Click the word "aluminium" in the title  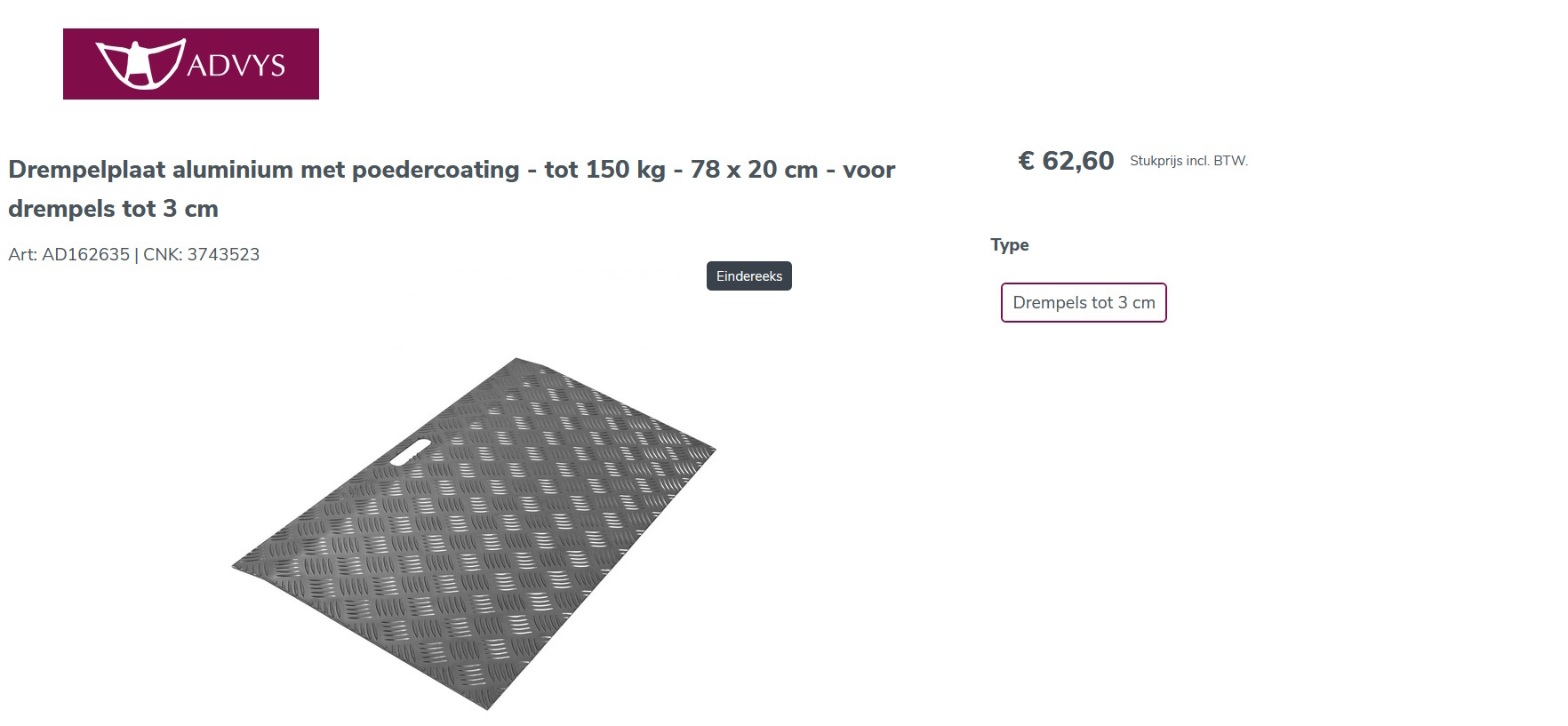[x=232, y=170]
